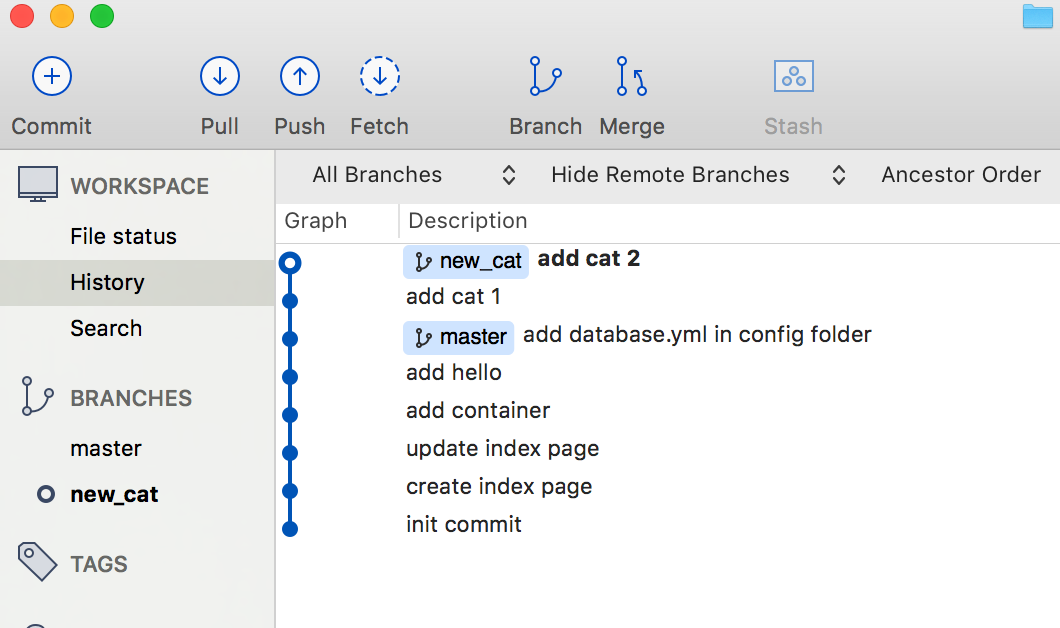Image resolution: width=1060 pixels, height=628 pixels.
Task: Select the Pull icon
Action: click(219, 76)
